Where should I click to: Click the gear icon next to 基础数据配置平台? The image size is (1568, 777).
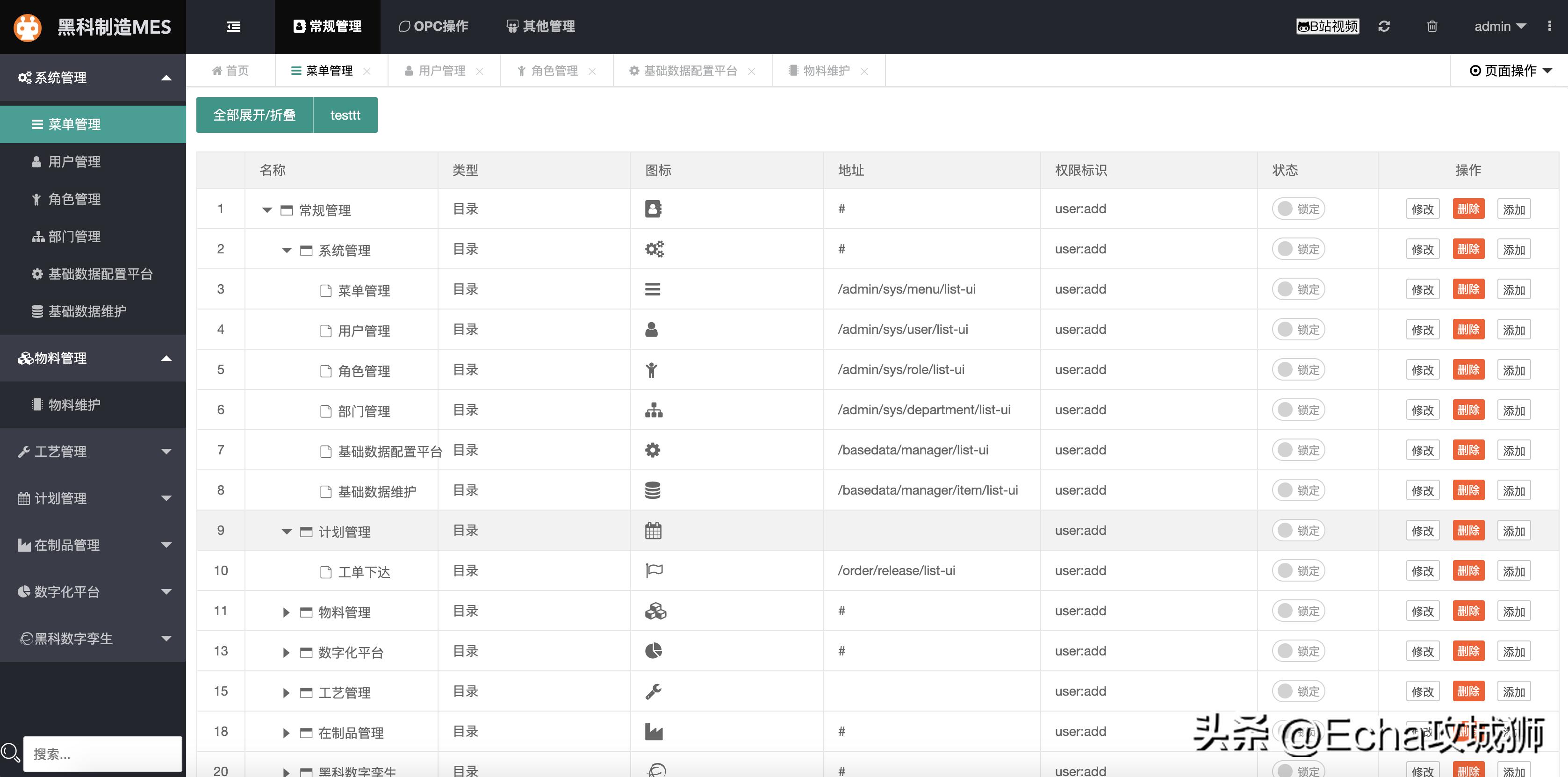(36, 274)
